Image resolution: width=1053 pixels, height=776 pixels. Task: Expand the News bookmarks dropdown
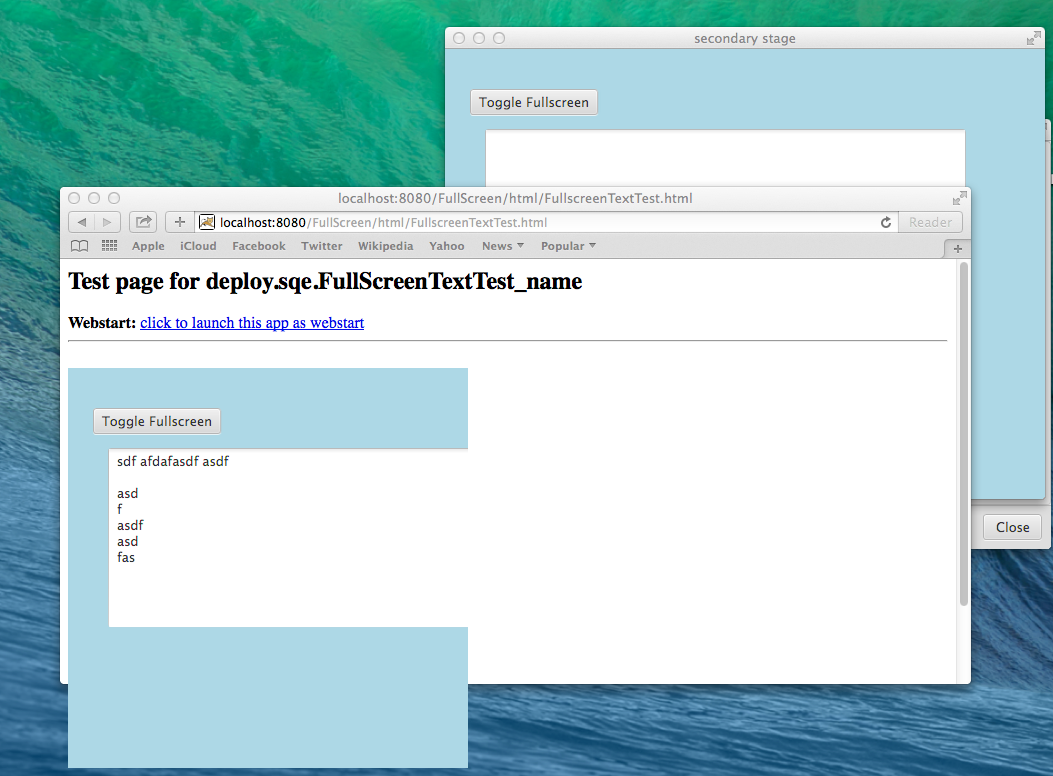[502, 246]
